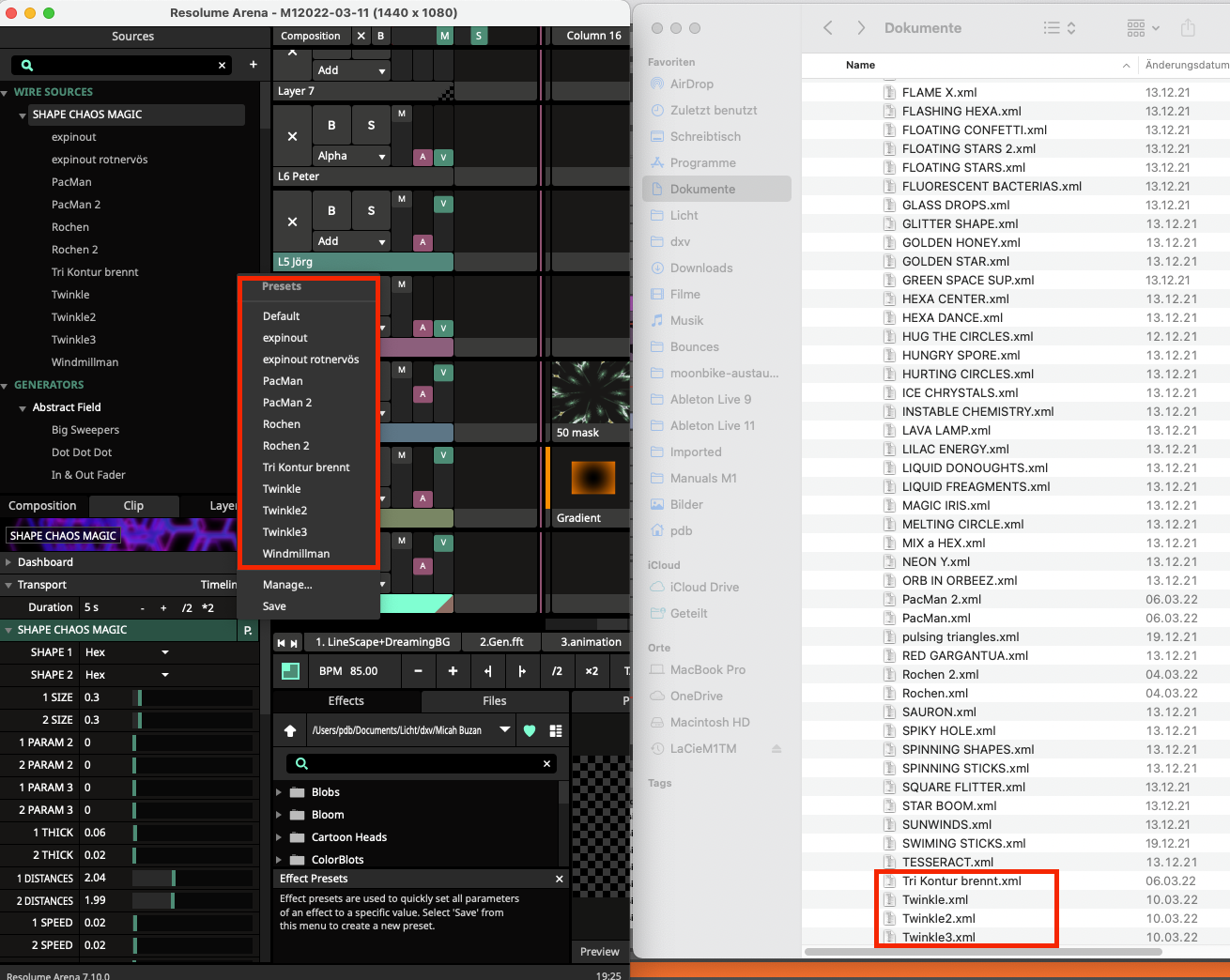This screenshot has height=980, width=1230.
Task: Adjust the 1 DISTANCES slider
Action: click(174, 879)
